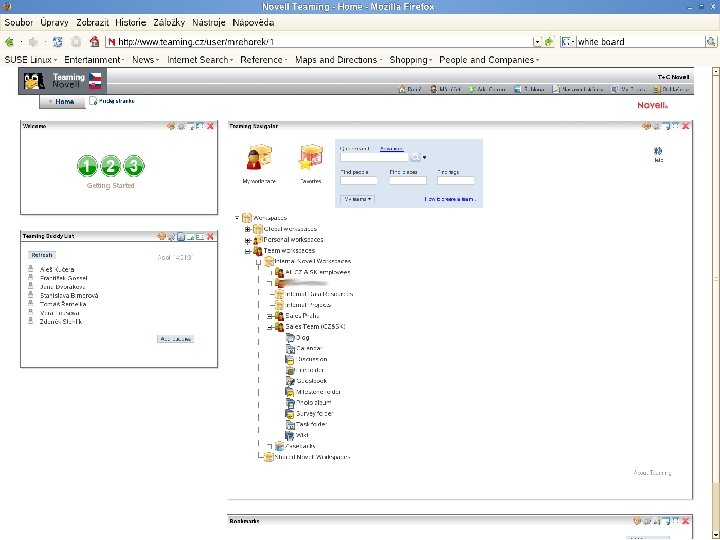Expand the Personal workspaces tree node
This screenshot has height=540, width=720.
click(x=248, y=240)
